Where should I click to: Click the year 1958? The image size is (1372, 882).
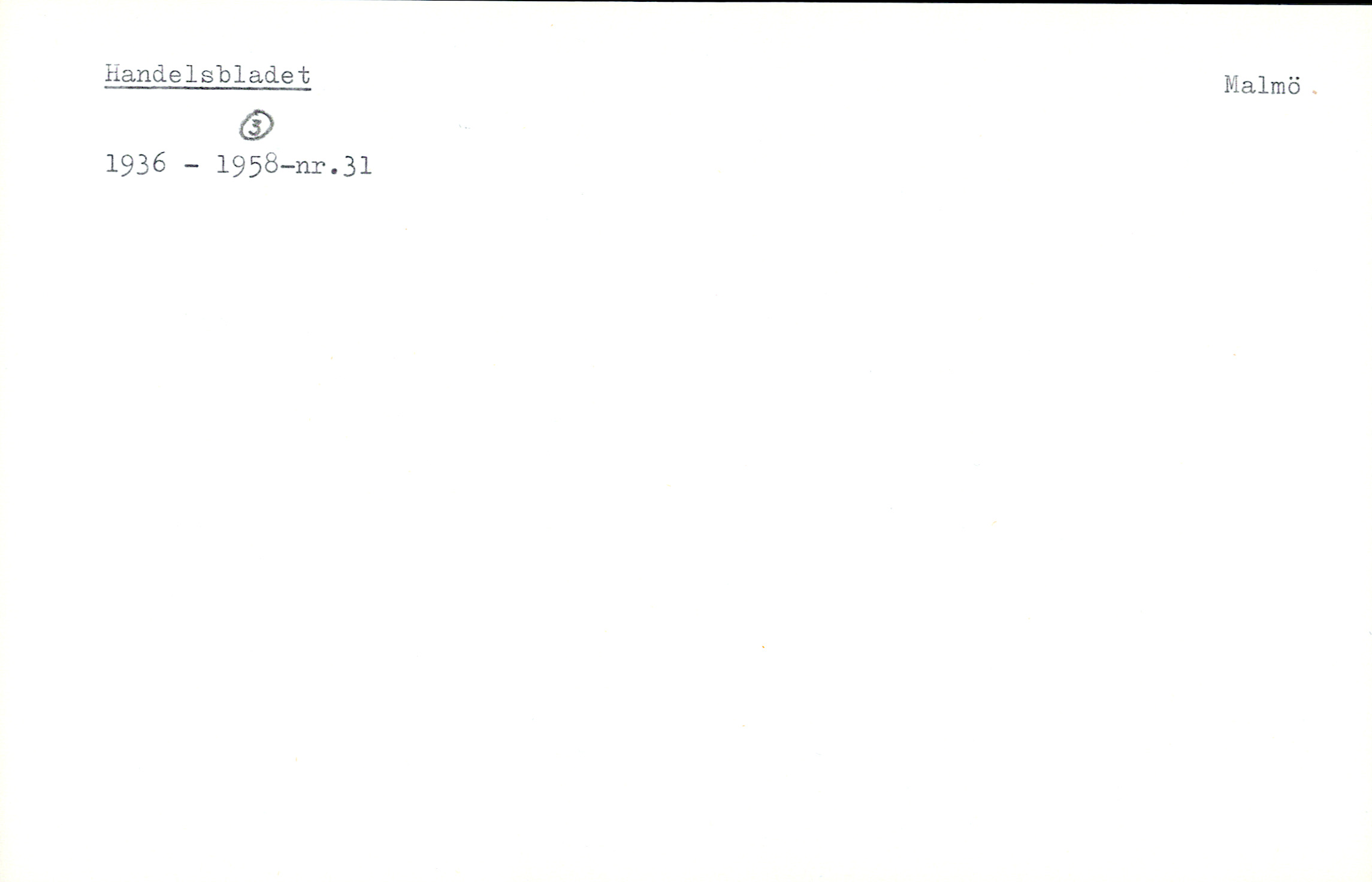pyautogui.click(x=247, y=165)
